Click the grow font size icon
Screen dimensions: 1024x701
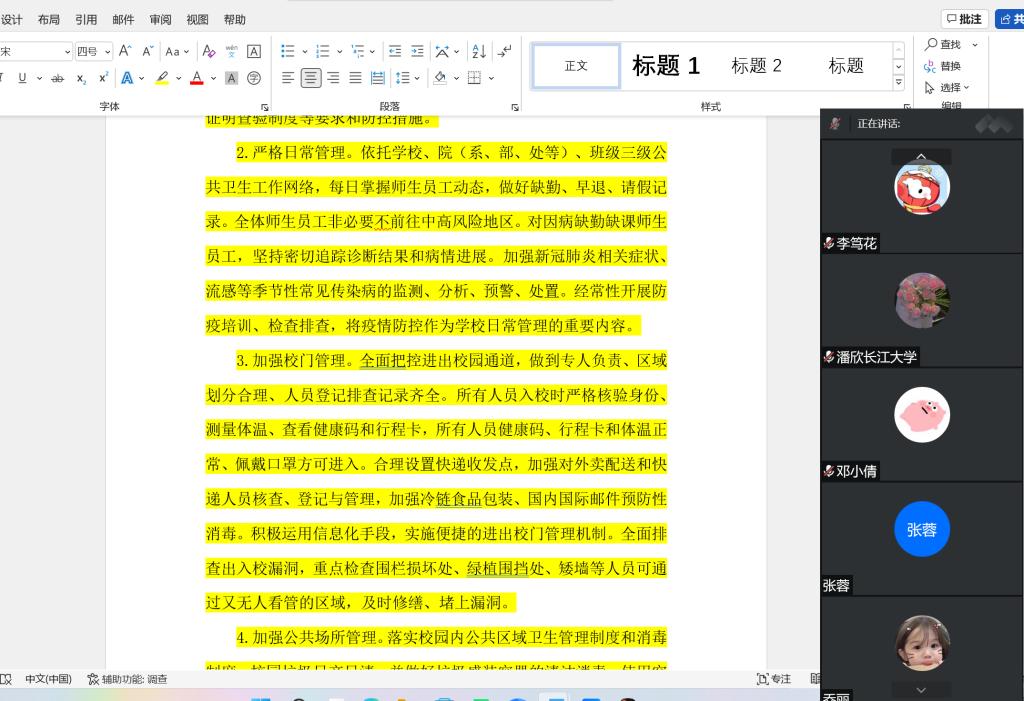pyautogui.click(x=125, y=51)
